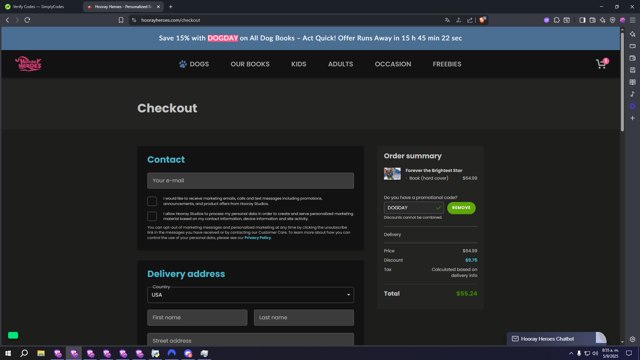Open a new browser tab

pos(171,7)
